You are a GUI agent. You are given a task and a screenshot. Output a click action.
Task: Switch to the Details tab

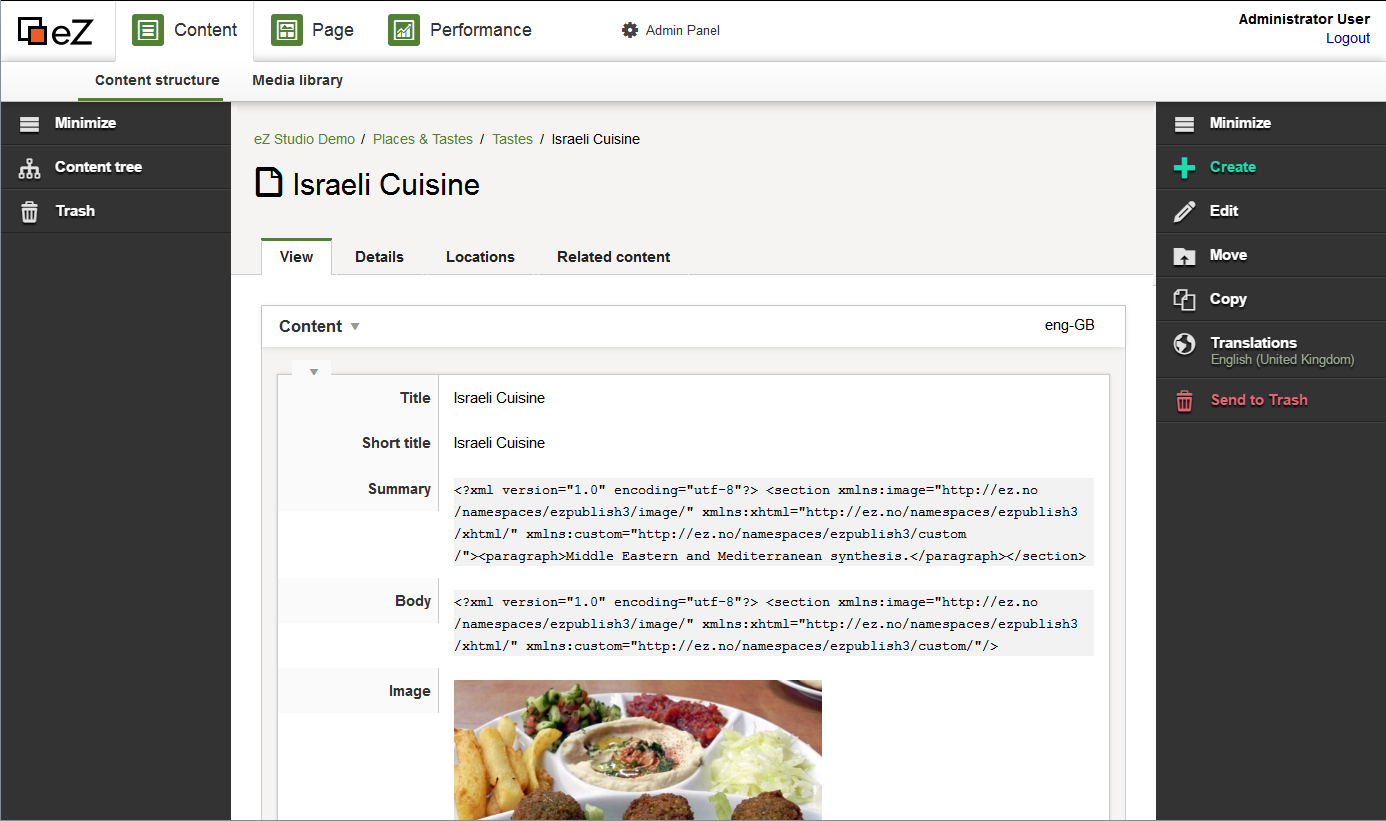380,257
